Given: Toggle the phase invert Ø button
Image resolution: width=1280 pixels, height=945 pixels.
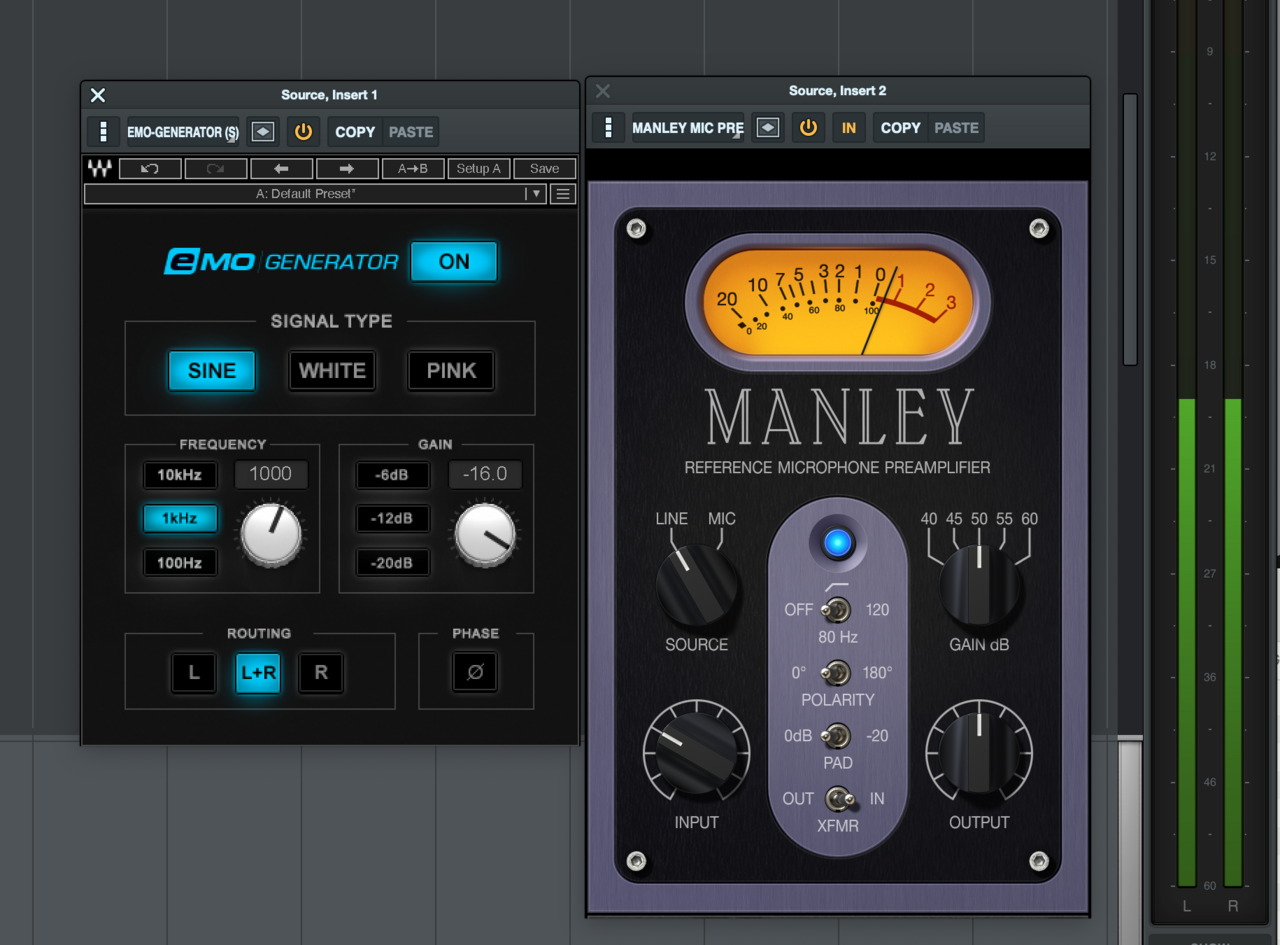Looking at the screenshot, I should tap(475, 673).
